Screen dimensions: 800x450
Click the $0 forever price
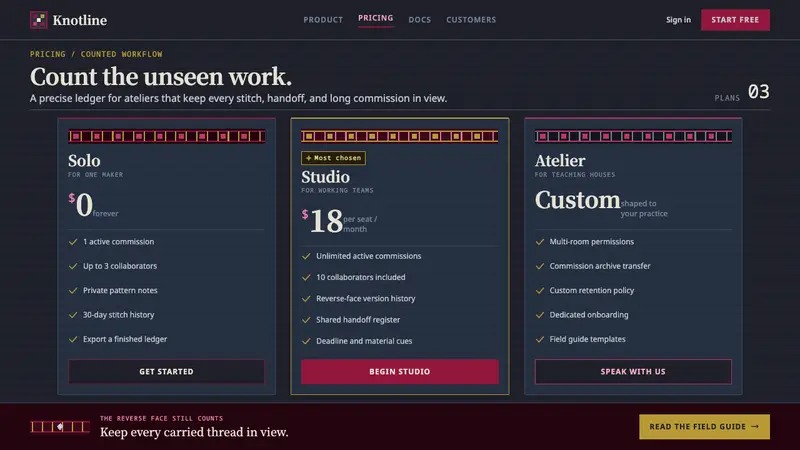(93, 205)
